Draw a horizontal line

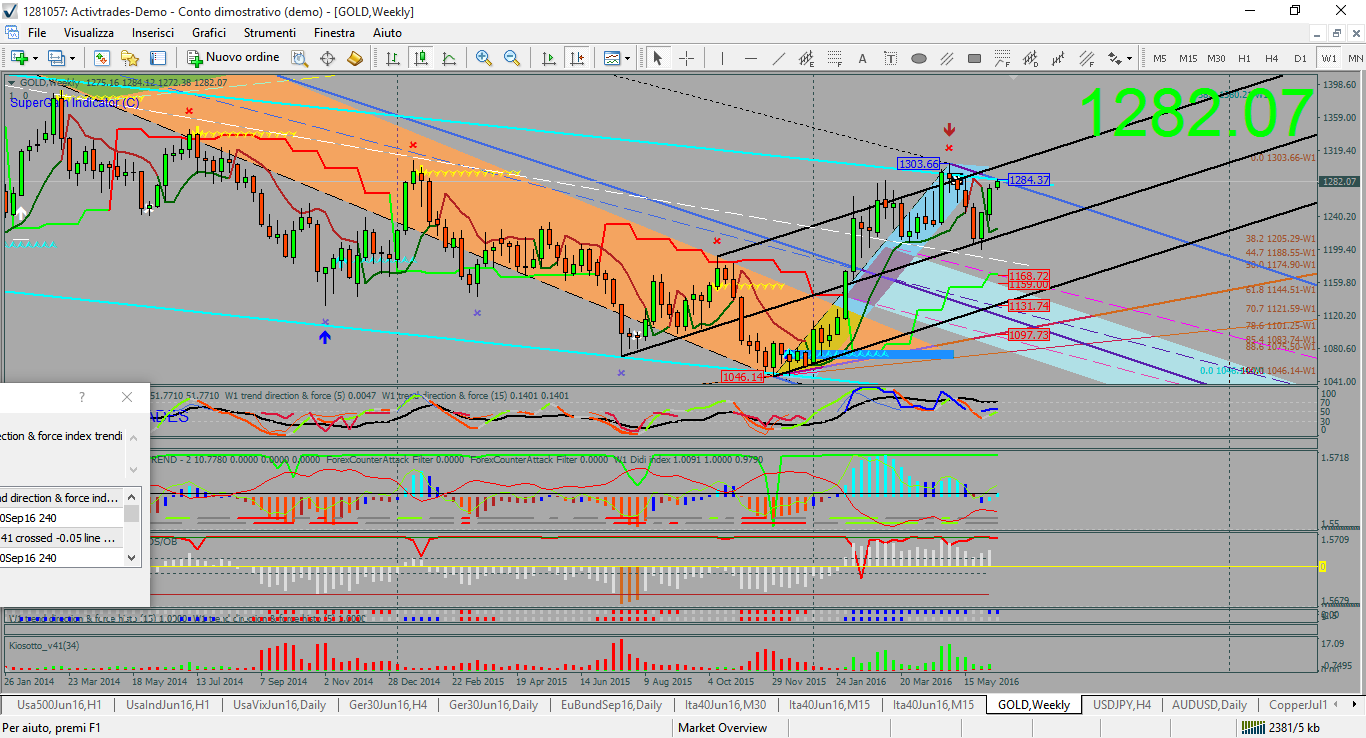coord(750,58)
